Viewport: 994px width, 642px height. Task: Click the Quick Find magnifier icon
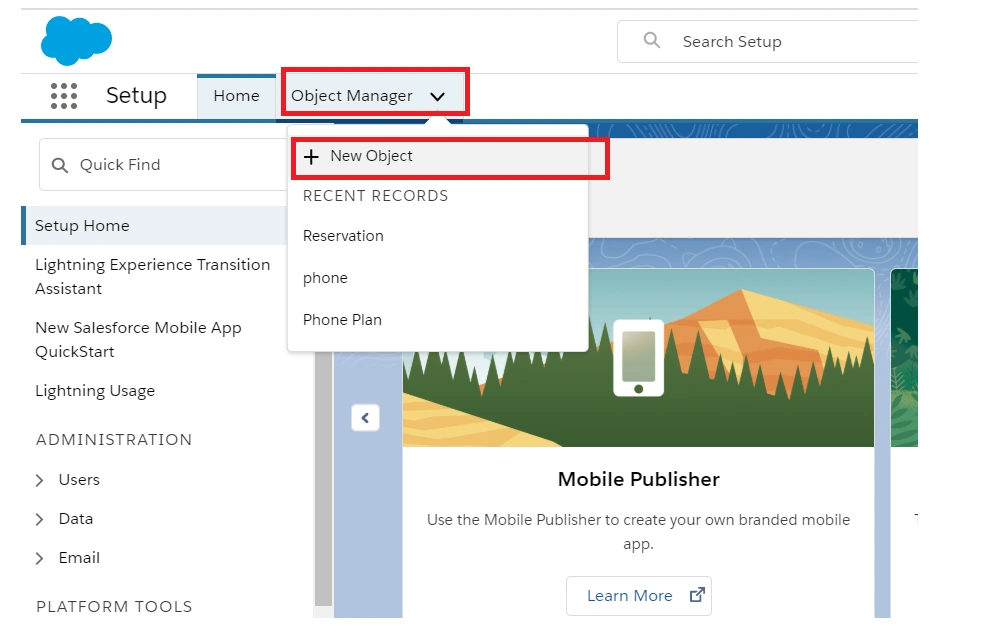[x=60, y=165]
